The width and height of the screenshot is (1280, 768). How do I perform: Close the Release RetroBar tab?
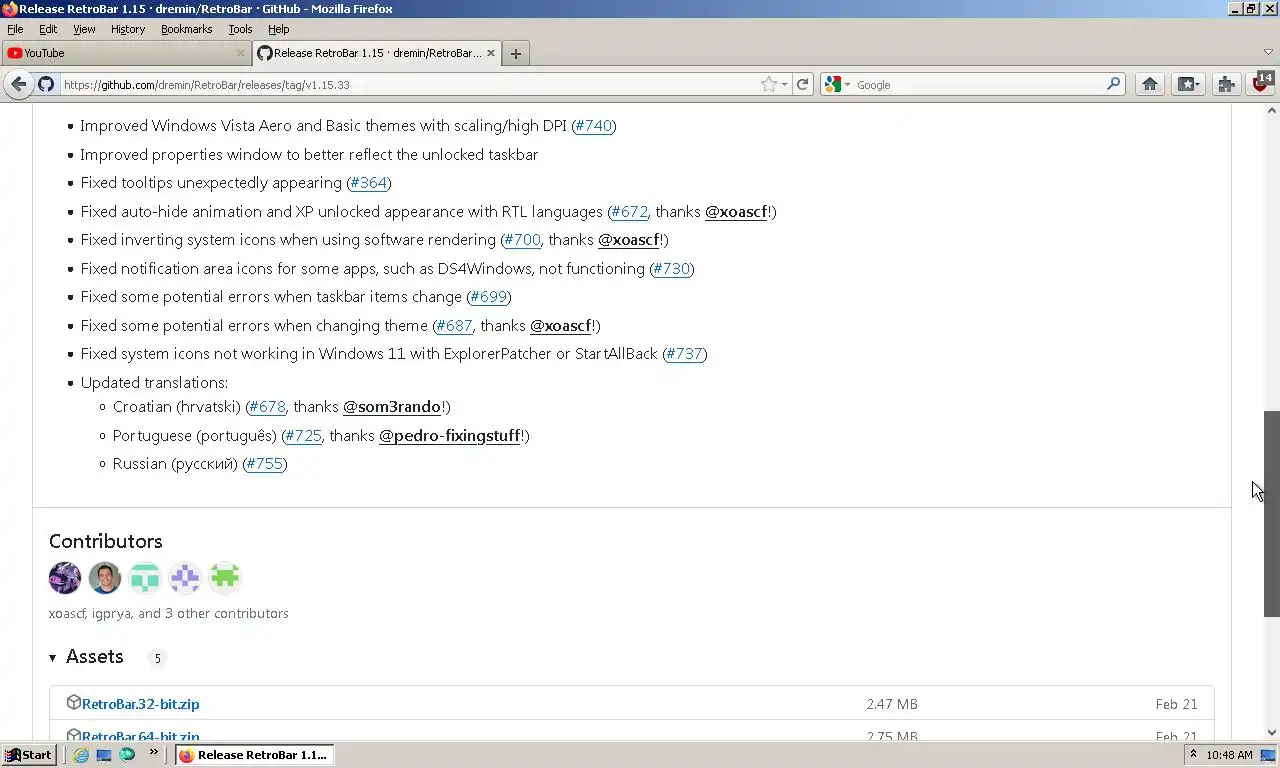click(491, 53)
